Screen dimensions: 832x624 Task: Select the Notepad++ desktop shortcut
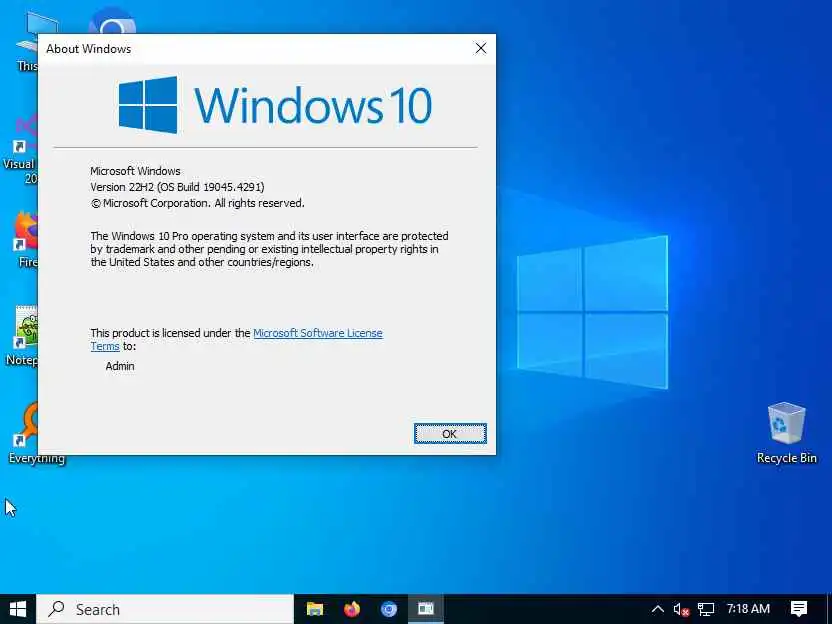point(22,336)
